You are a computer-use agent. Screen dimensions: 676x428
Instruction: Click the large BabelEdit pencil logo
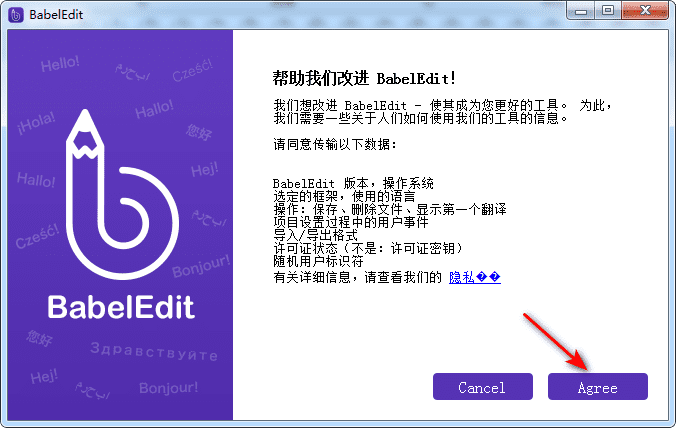point(122,194)
